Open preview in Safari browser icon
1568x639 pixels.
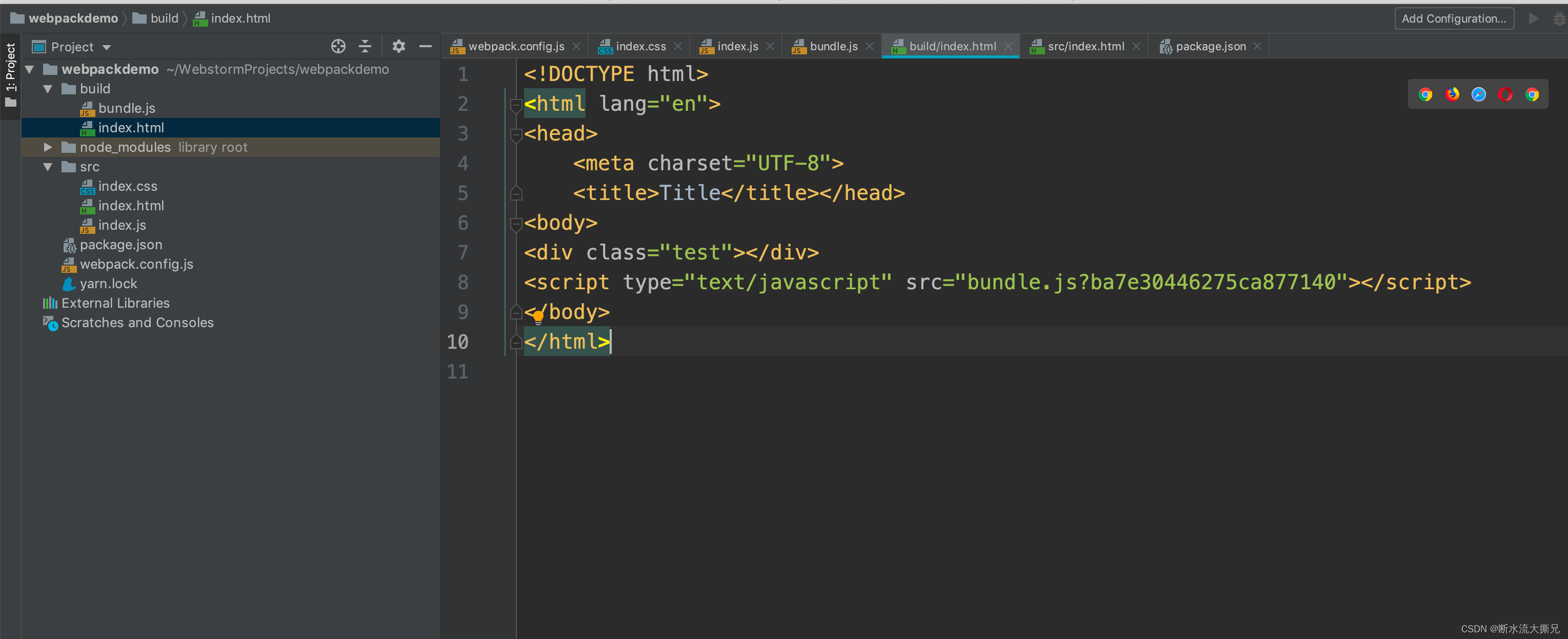pos(1478,94)
